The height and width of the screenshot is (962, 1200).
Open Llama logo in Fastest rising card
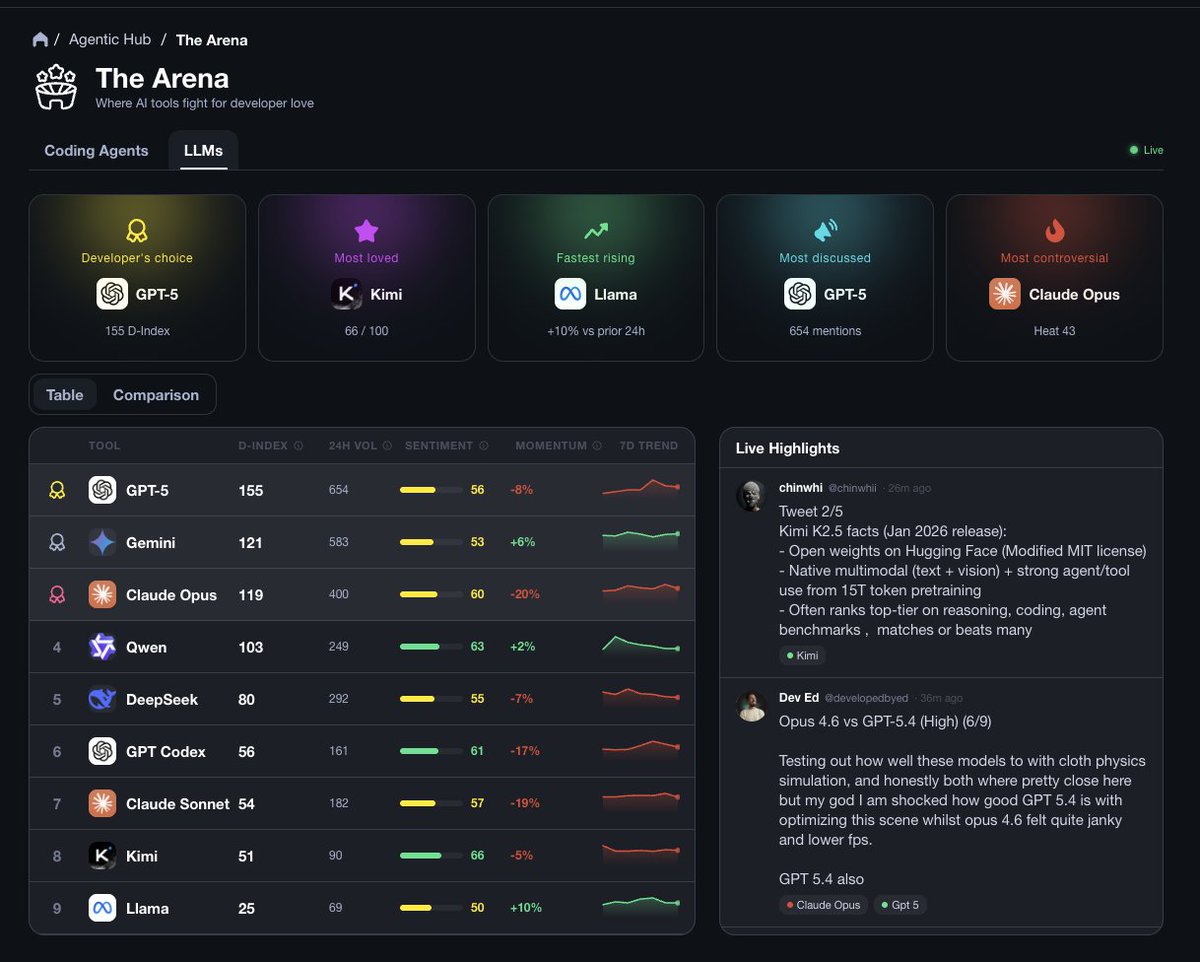[570, 294]
